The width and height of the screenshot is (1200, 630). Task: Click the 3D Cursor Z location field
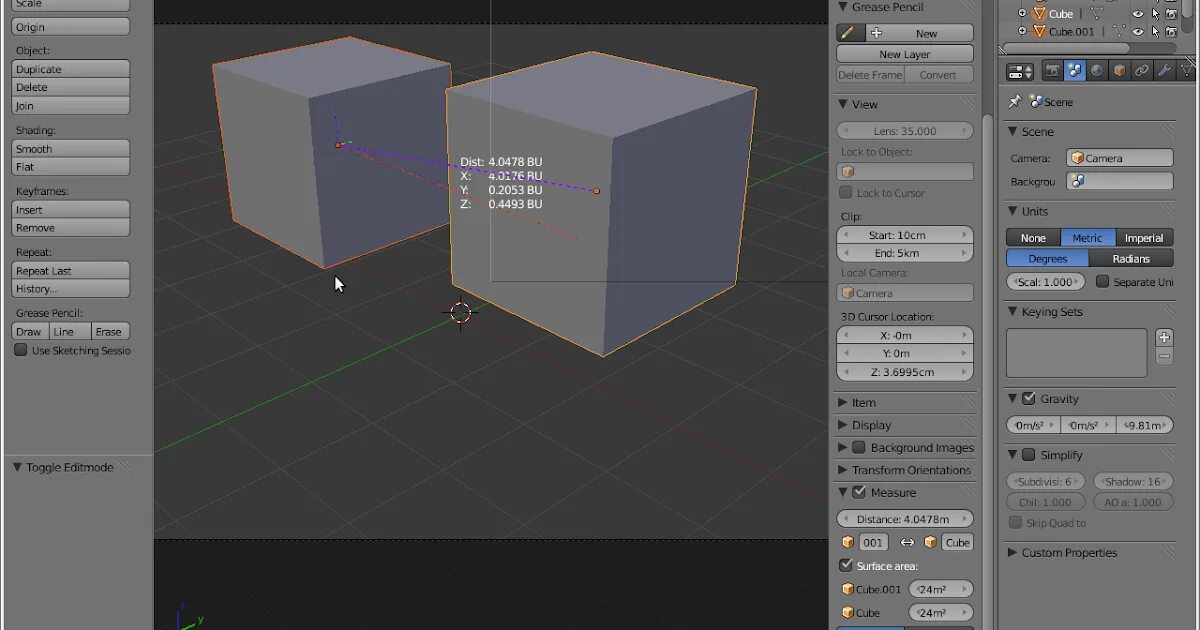pyautogui.click(x=905, y=372)
